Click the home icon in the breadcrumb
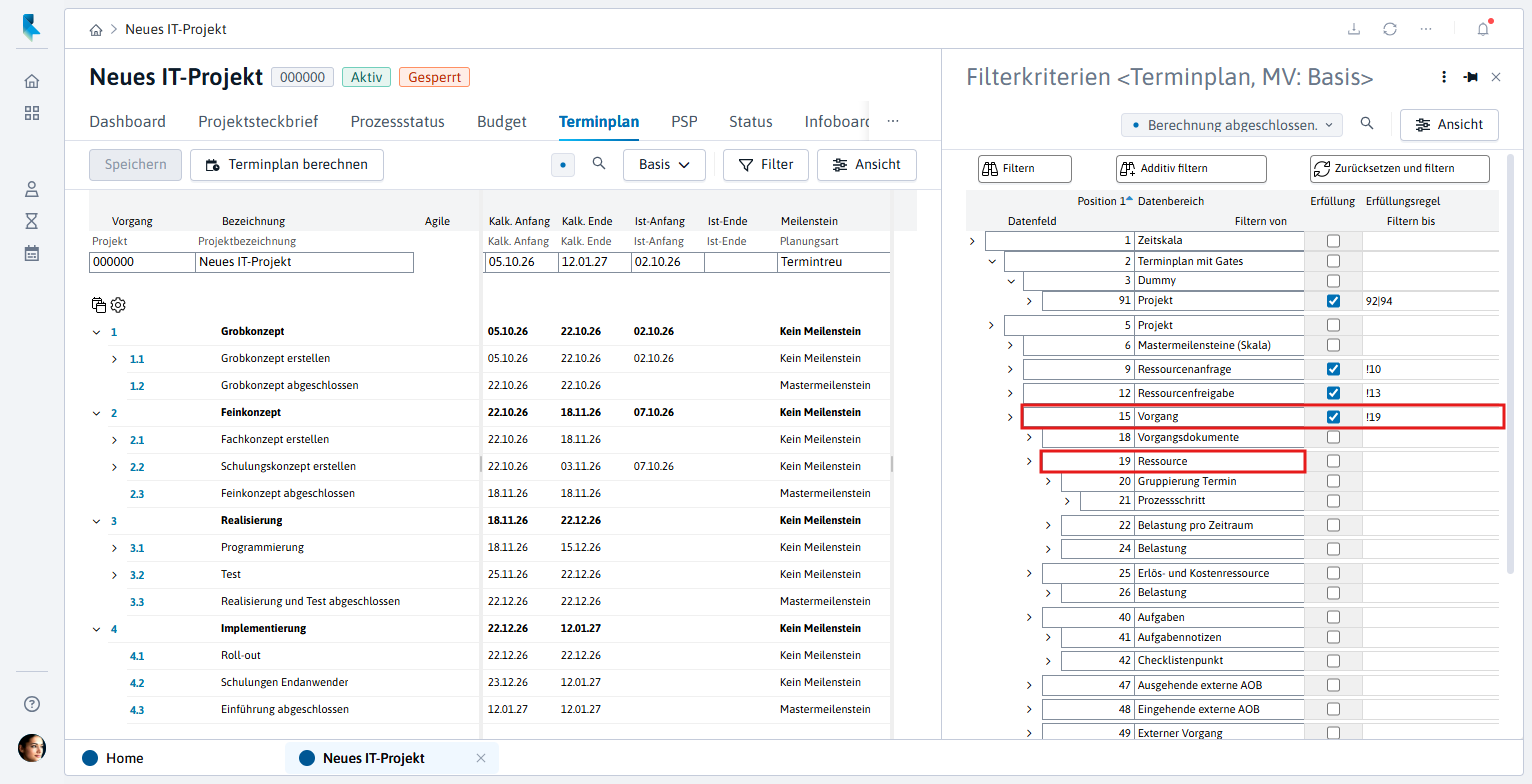 tap(96, 30)
